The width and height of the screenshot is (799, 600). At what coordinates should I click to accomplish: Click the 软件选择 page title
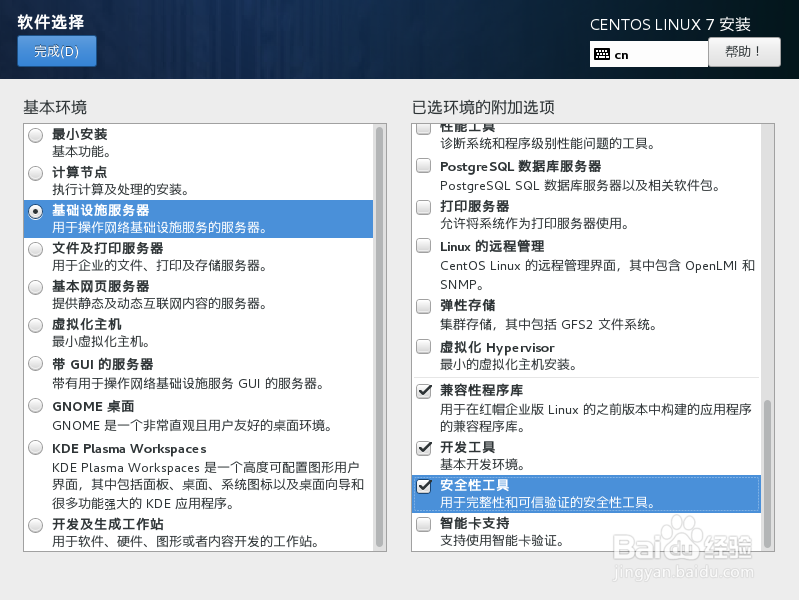pyautogui.click(x=51, y=22)
